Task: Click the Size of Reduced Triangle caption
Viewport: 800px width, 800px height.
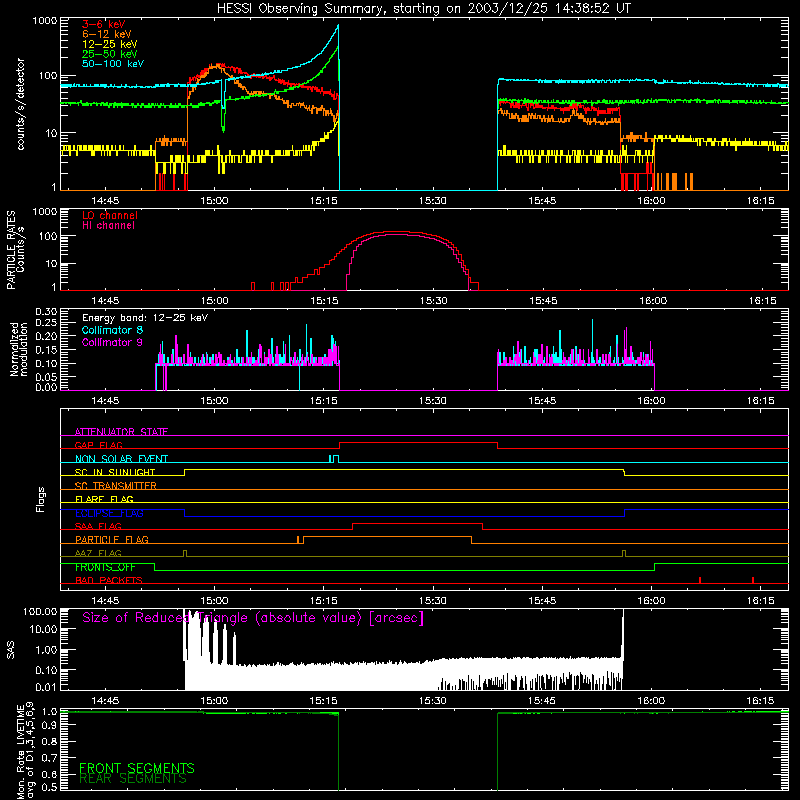Action: [x=253, y=618]
